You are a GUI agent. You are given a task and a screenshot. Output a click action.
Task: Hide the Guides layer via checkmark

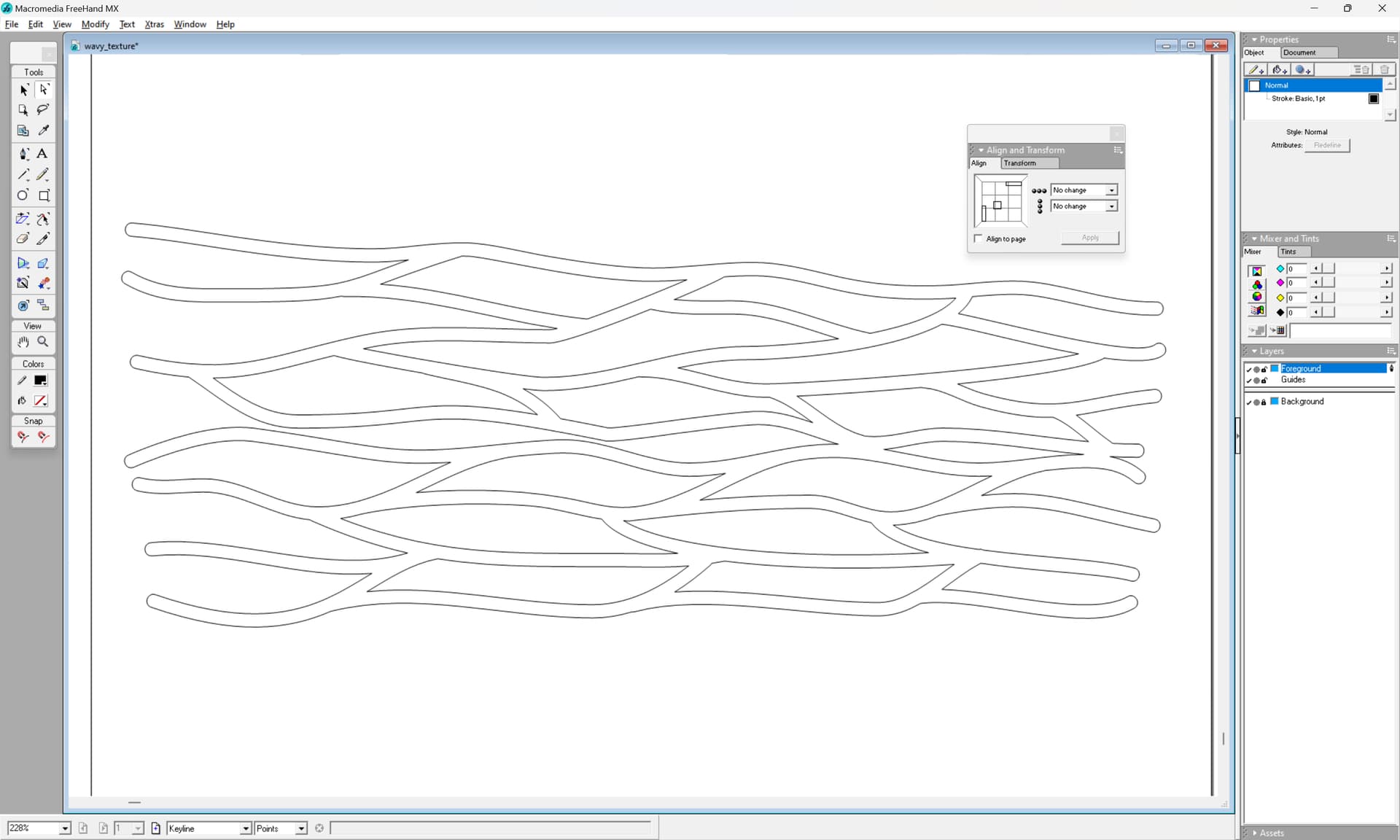tap(1248, 380)
